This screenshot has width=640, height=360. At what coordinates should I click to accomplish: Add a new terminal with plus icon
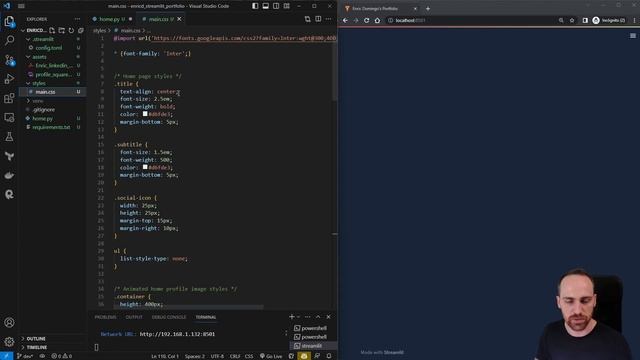pos(291,317)
